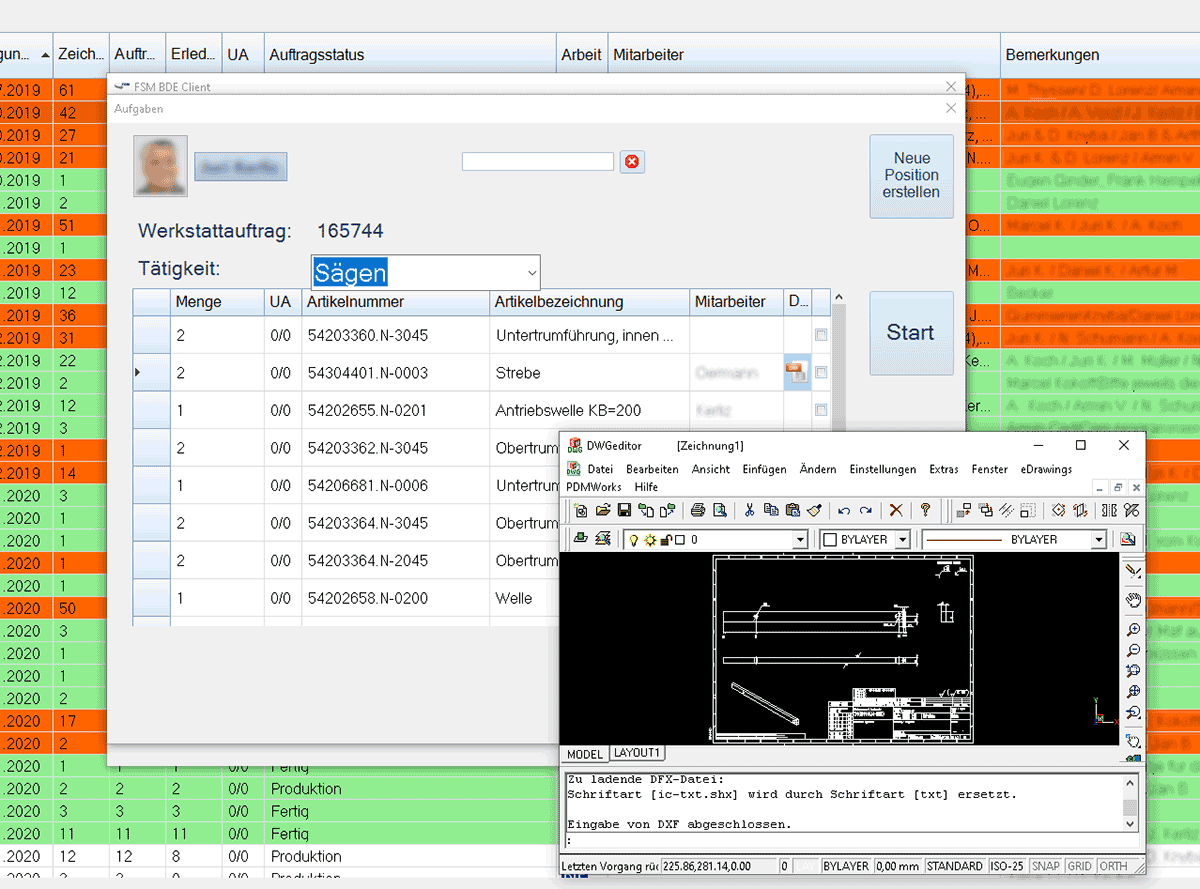Viewport: 1200px width, 889px height.
Task: Tick the checkbox for Untertrumführung row
Action: pyautogui.click(x=821, y=336)
